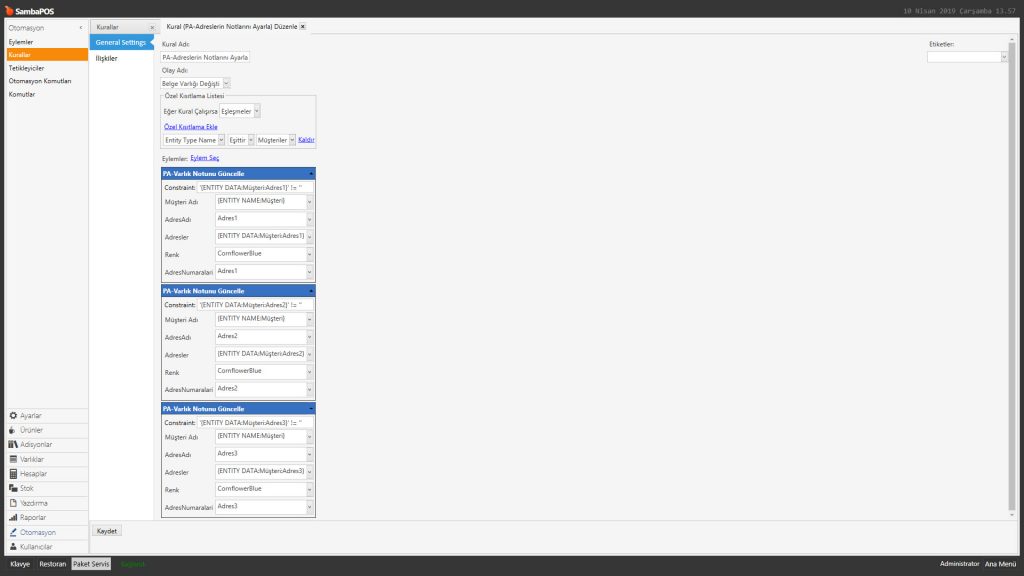Collapse first PA-Varlık Notunu Güncelle action

[310, 174]
